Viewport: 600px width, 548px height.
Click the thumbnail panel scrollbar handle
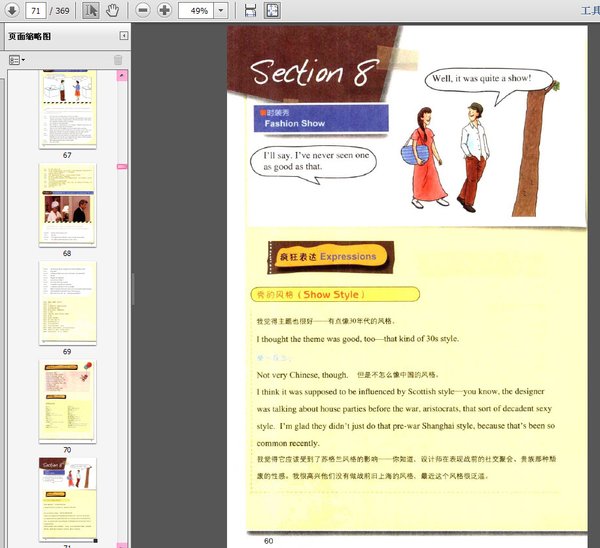pos(122,166)
